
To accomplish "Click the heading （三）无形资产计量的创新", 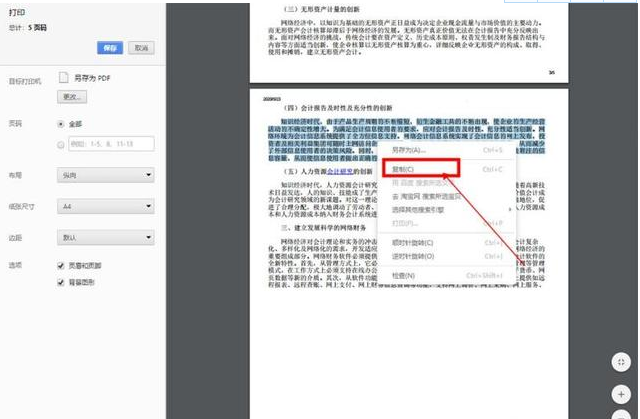I will (x=321, y=9).
